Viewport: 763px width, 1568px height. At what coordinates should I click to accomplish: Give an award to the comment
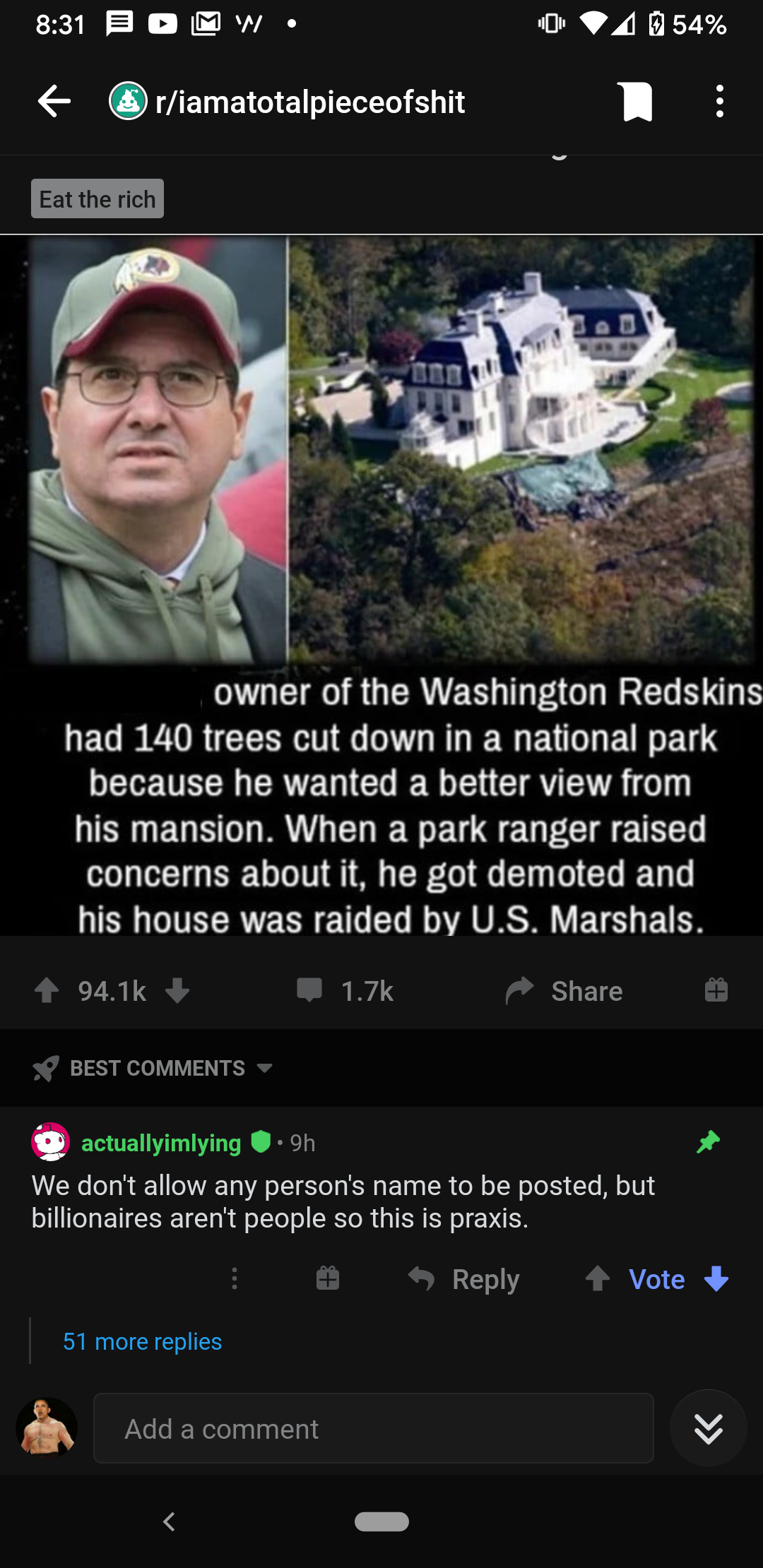pos(328,1278)
